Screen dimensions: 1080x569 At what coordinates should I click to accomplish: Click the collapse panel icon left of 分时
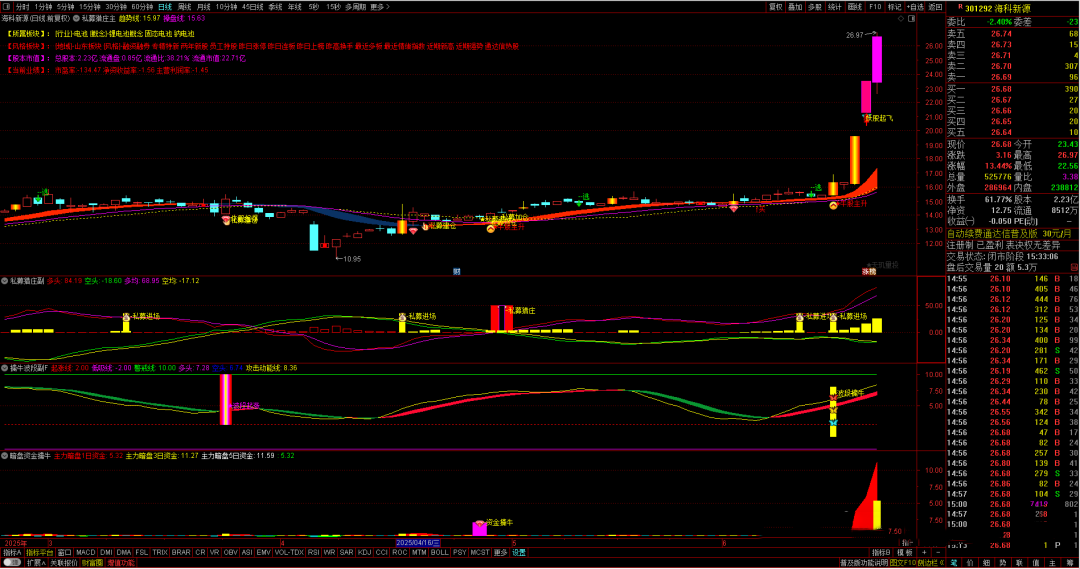tap(7, 6)
